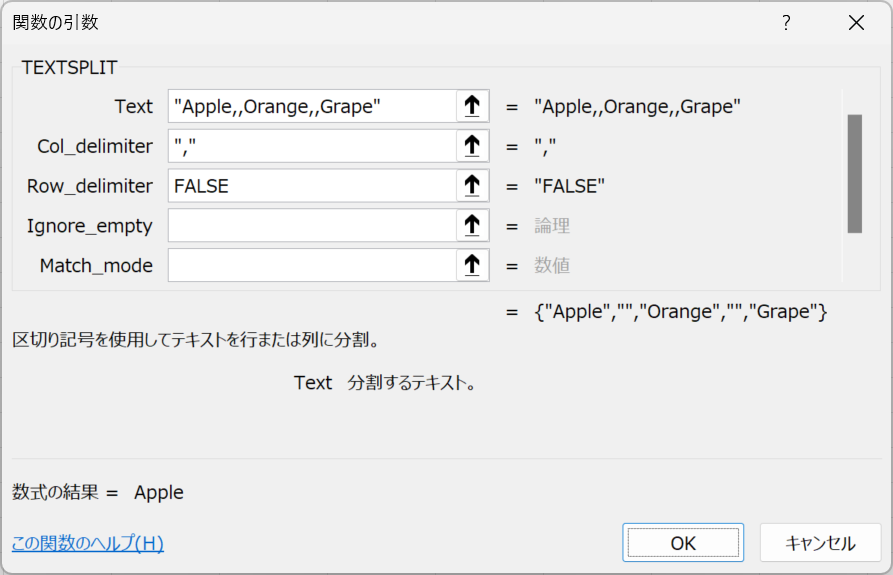Click the argument list scrollbar thumb

click(x=854, y=174)
